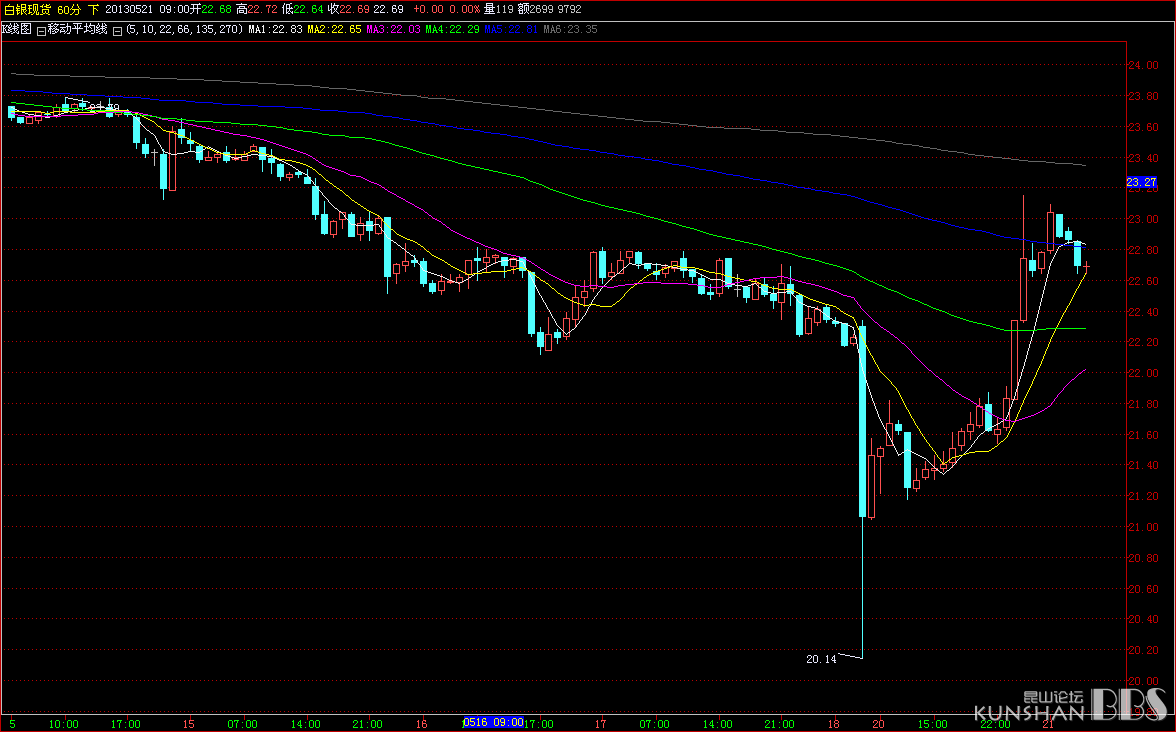Click the change percent 0.00%
1176x732 pixels.
(x=464, y=9)
